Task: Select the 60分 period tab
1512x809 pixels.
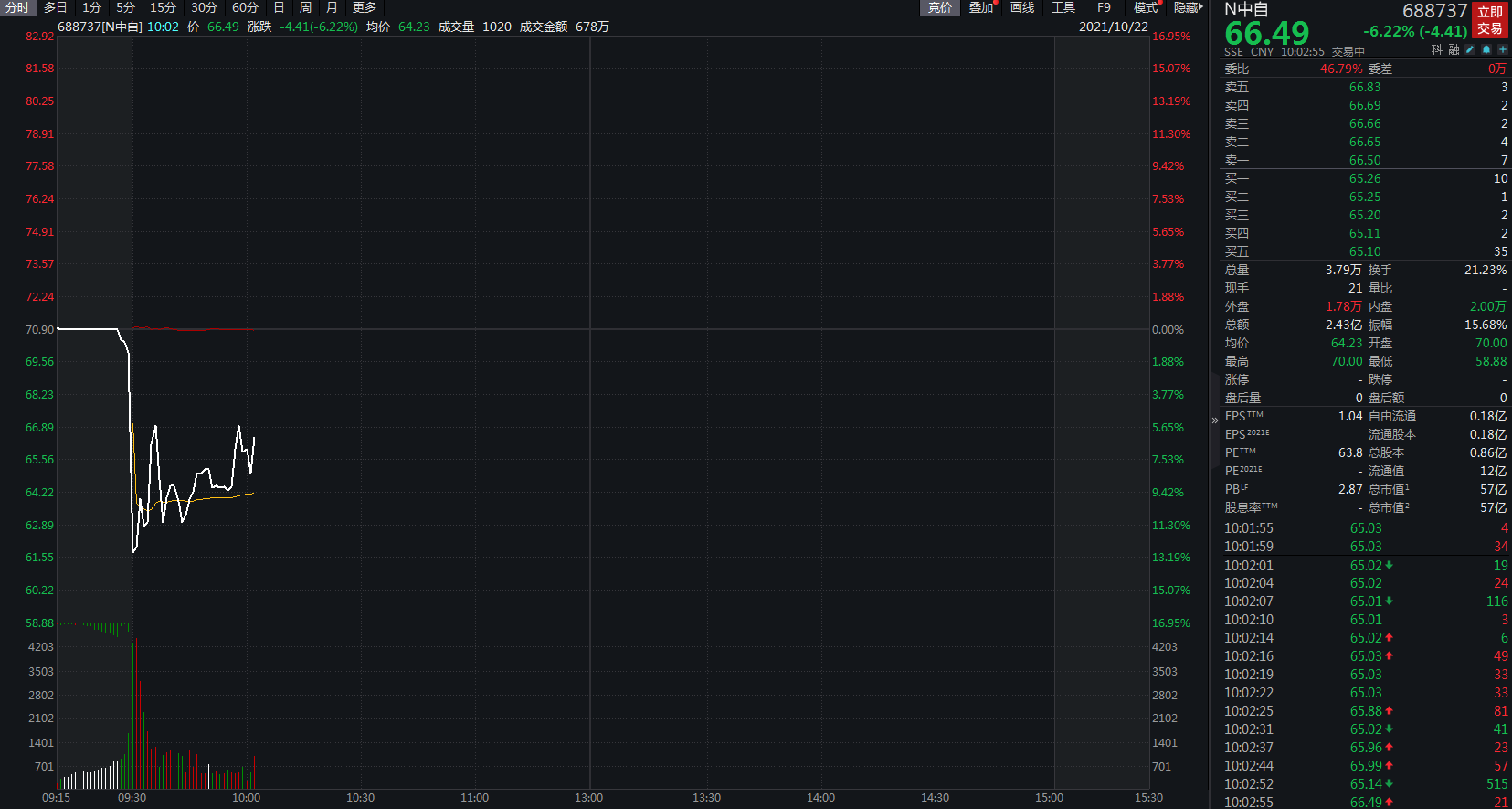Action: (245, 7)
